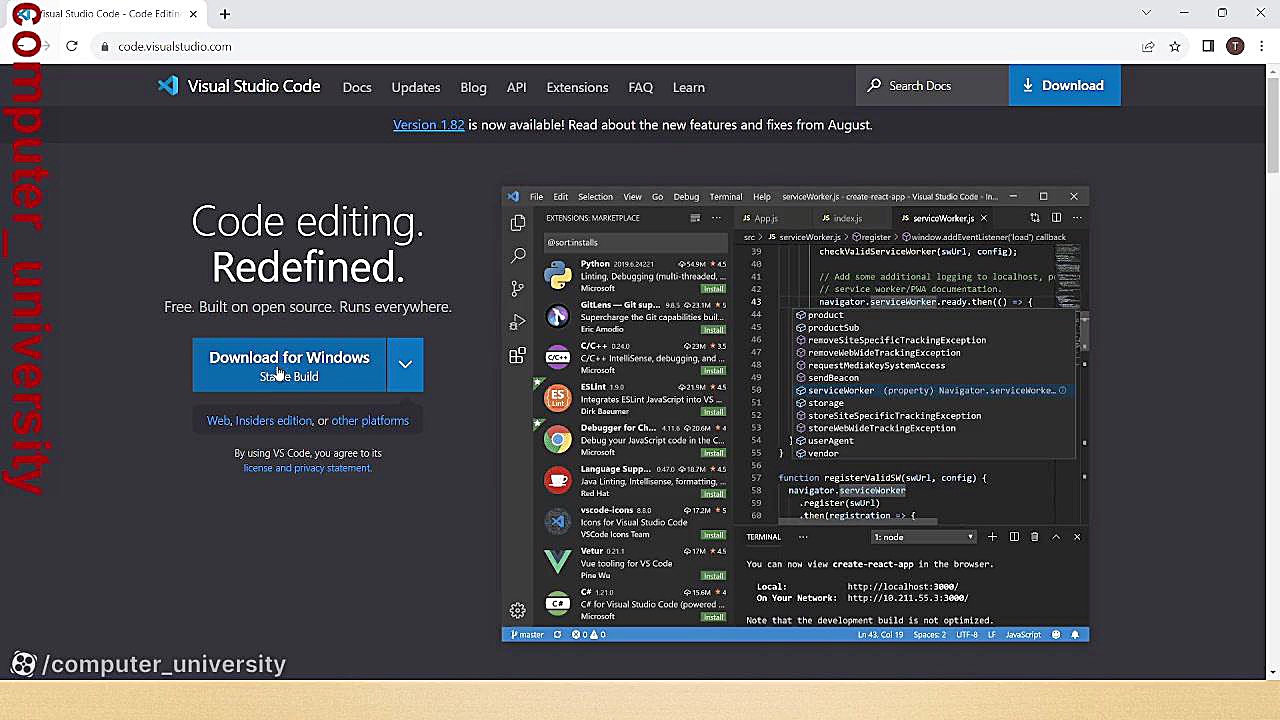The width and height of the screenshot is (1280, 720).
Task: Click the Vetur extension icon
Action: pyautogui.click(x=558, y=562)
